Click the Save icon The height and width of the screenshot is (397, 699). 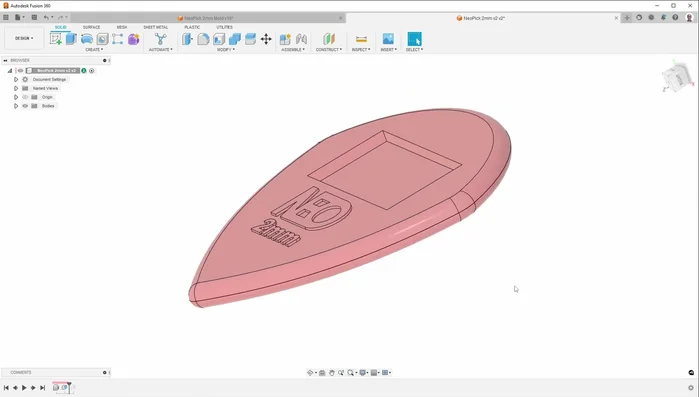pos(34,17)
